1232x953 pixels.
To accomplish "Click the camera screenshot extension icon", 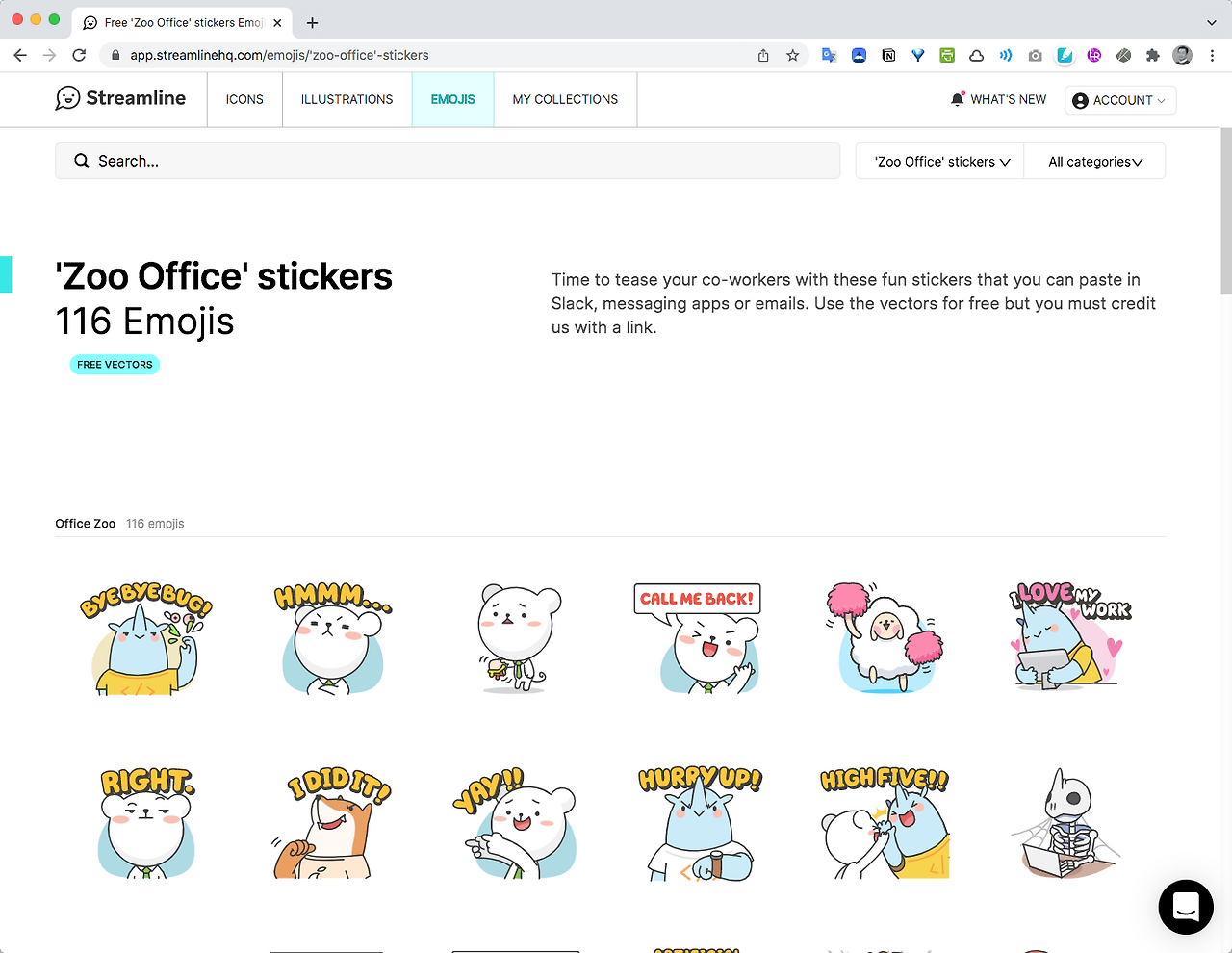I will point(1035,55).
